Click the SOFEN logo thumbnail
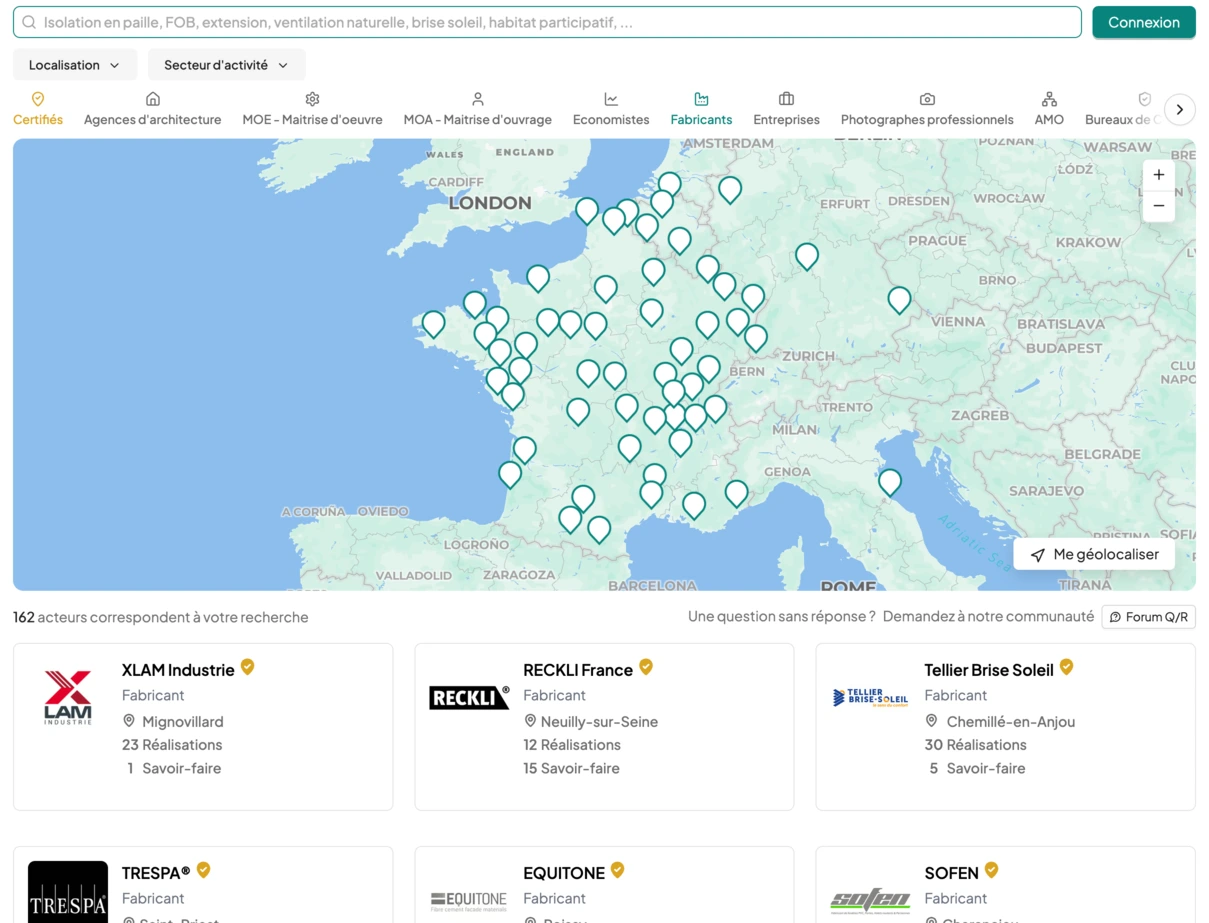Screen dimensions: 1209x923 coord(870,901)
